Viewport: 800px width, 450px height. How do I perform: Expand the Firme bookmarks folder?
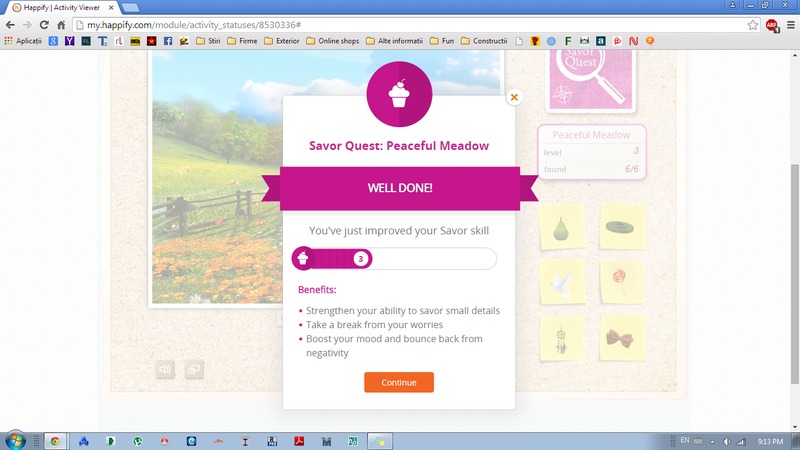(x=242, y=41)
